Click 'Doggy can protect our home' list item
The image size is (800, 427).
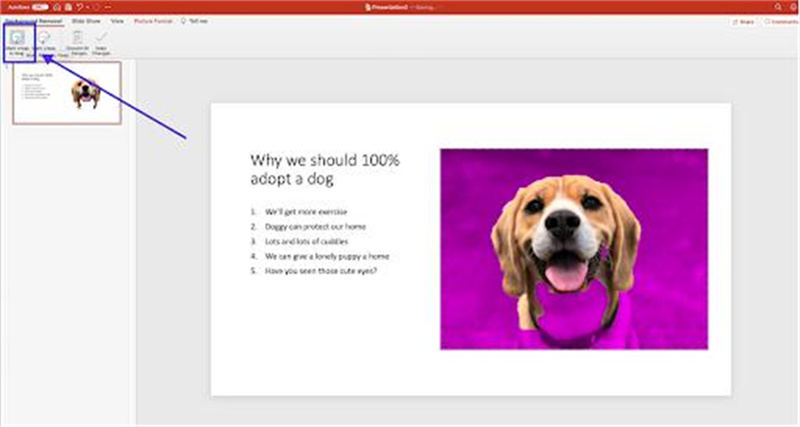click(x=315, y=227)
